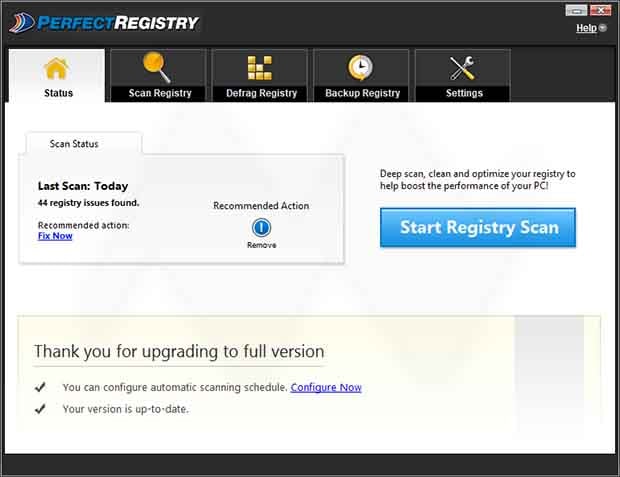Click the blue exclamation Remove icon
Viewport: 620px width, 477px height.
tap(261, 227)
